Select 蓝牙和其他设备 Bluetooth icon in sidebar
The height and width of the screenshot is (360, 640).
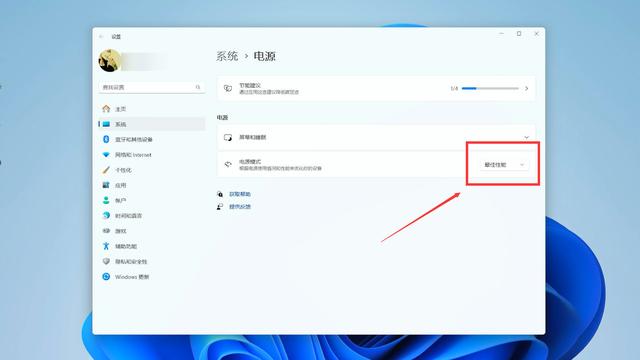click(x=106, y=139)
